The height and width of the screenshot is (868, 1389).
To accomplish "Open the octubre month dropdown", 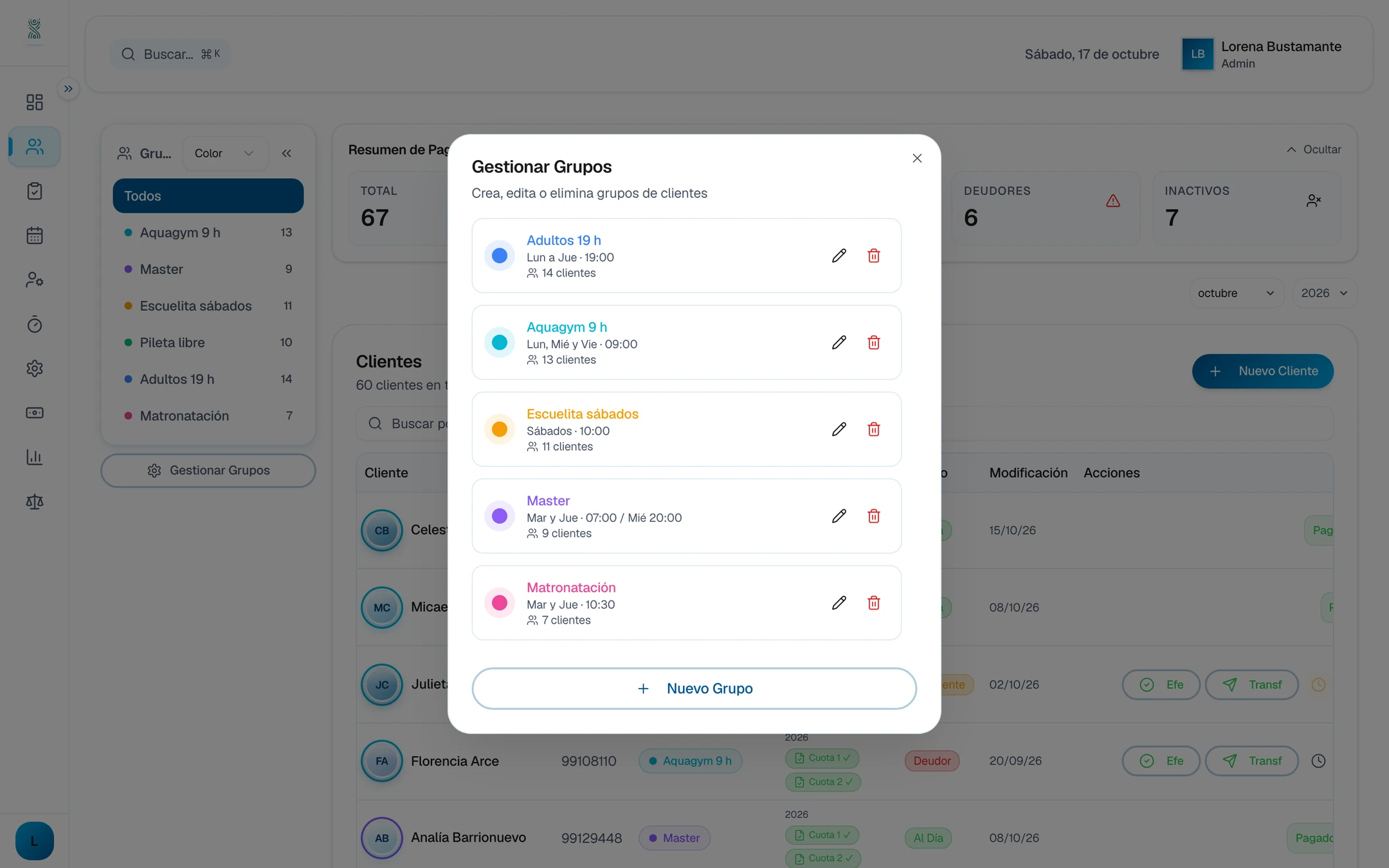I will click(1236, 293).
